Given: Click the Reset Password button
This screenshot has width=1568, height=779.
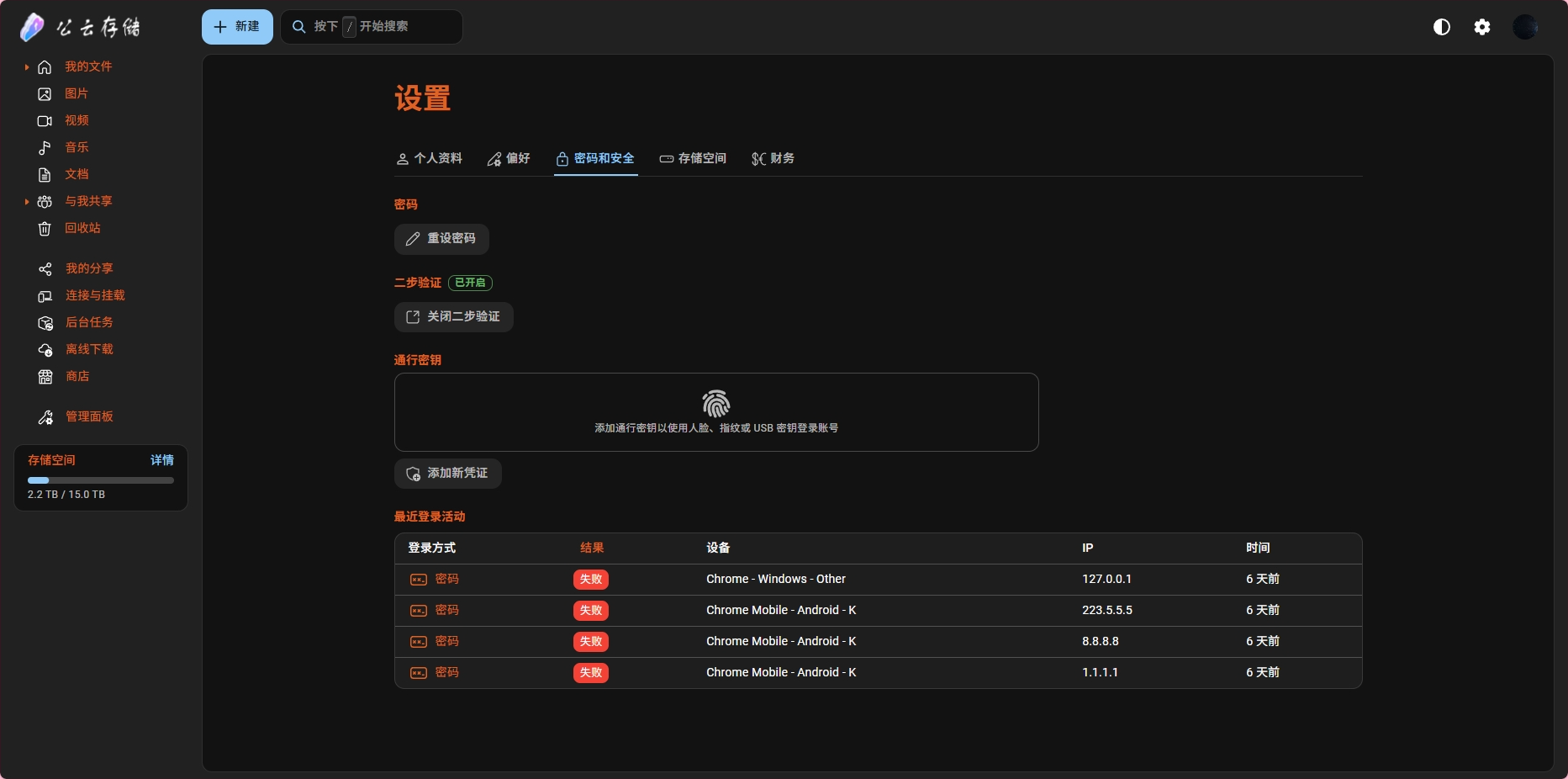Looking at the screenshot, I should [441, 239].
